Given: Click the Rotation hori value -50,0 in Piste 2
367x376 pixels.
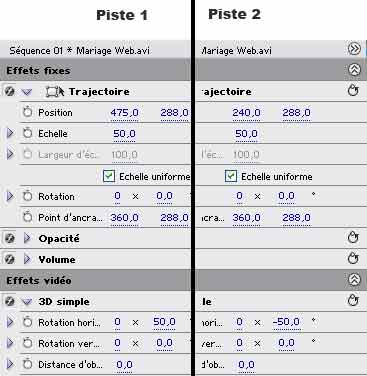Looking at the screenshot, I should tap(286, 322).
